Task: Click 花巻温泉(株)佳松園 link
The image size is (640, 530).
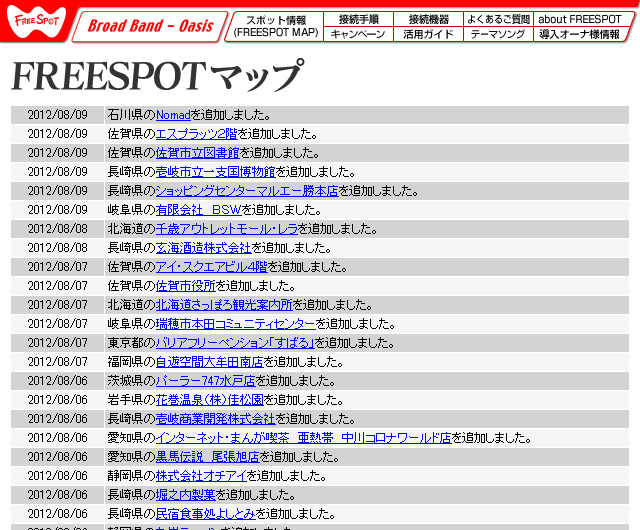Action: 210,400
